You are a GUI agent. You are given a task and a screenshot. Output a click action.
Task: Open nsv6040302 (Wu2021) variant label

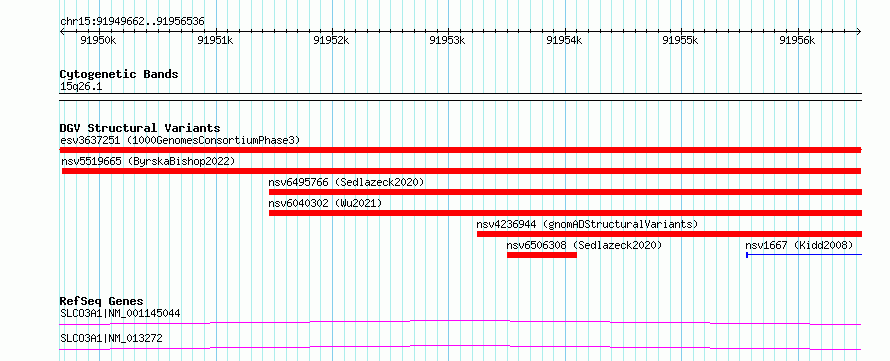(325, 203)
